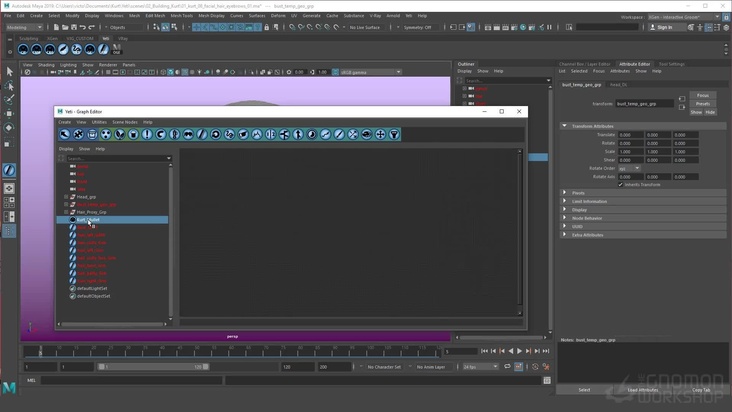Click the play forward button in timeline
The image size is (732, 412).
pos(520,351)
